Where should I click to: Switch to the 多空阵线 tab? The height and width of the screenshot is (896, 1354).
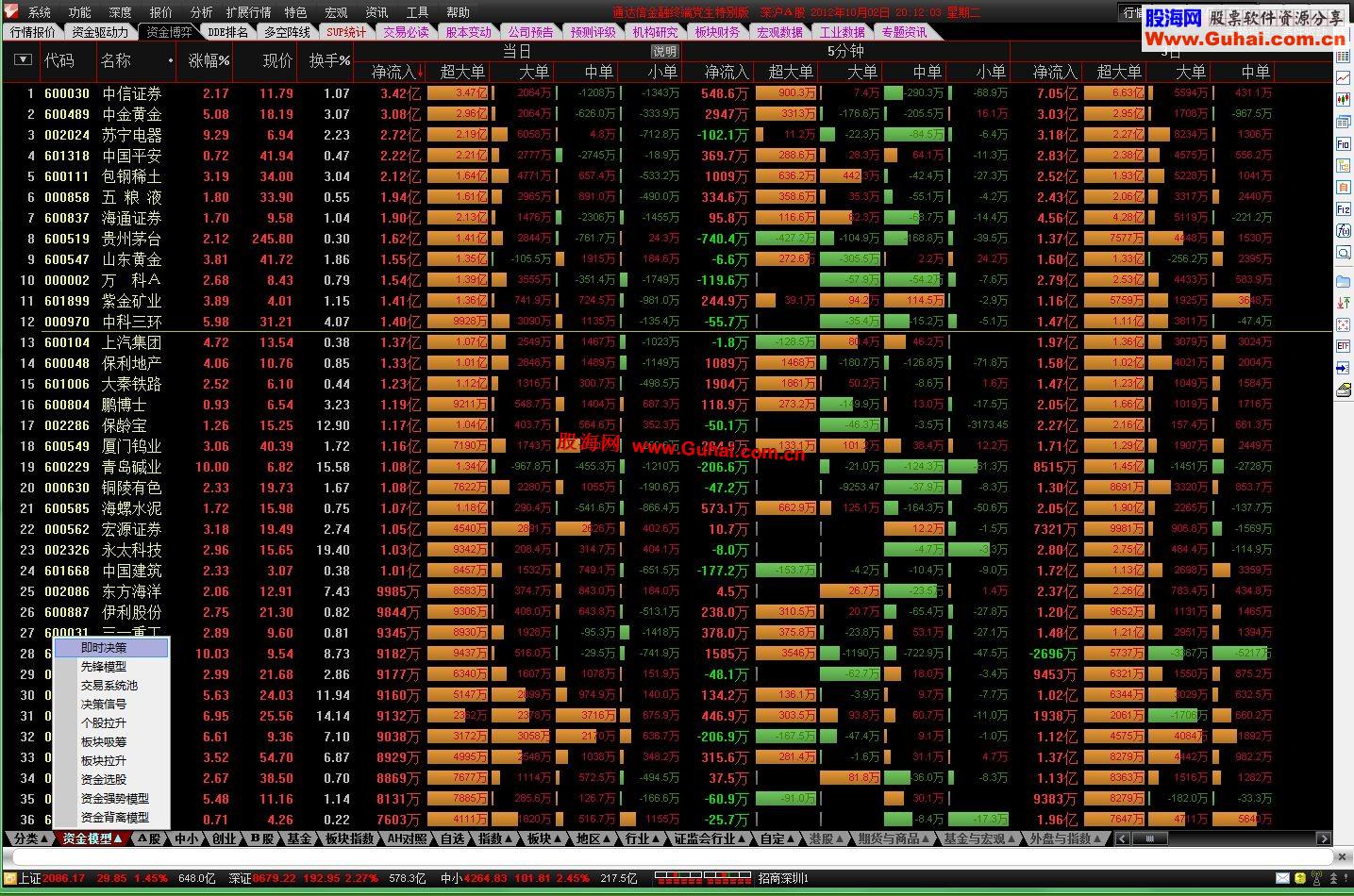[287, 32]
